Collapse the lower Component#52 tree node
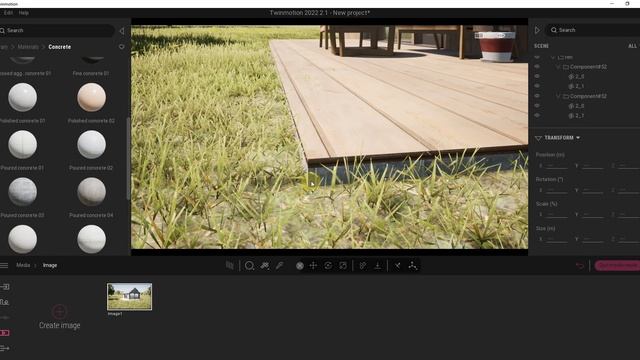 [558, 96]
